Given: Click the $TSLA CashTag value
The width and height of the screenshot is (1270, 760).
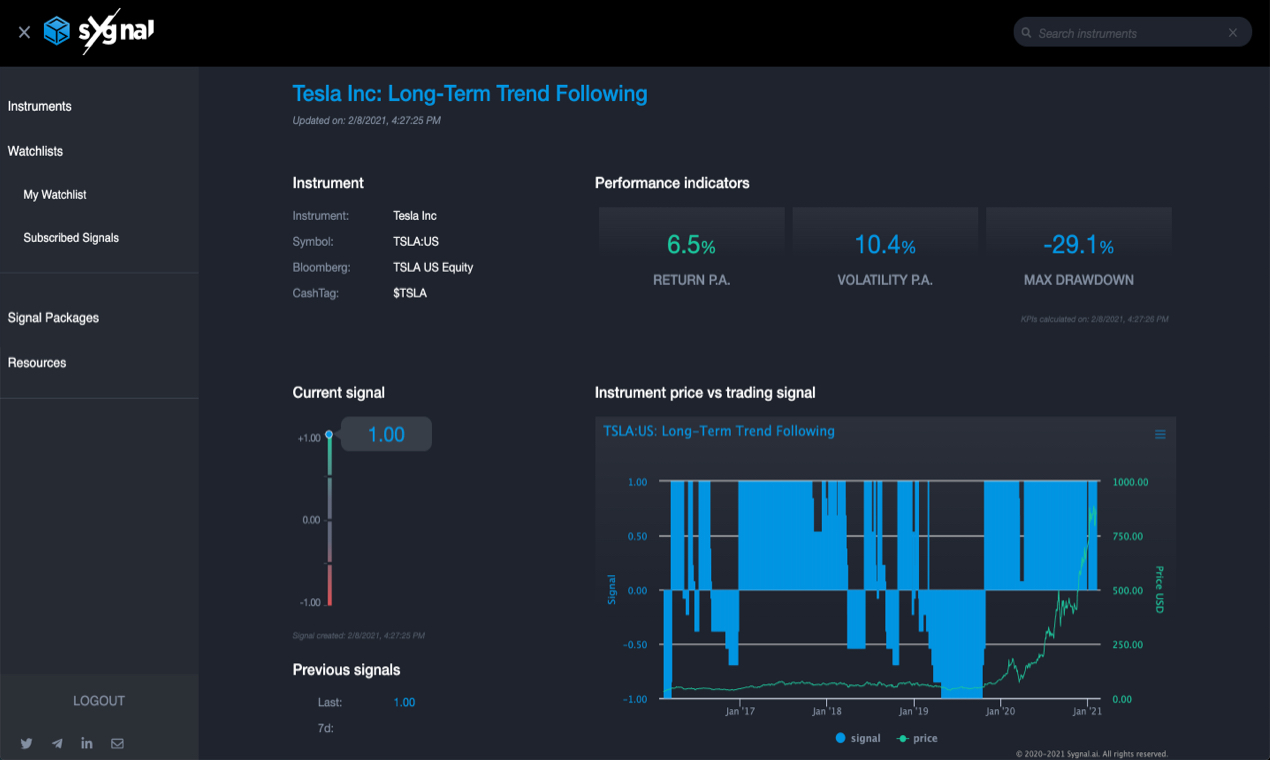Looking at the screenshot, I should pyautogui.click(x=410, y=293).
